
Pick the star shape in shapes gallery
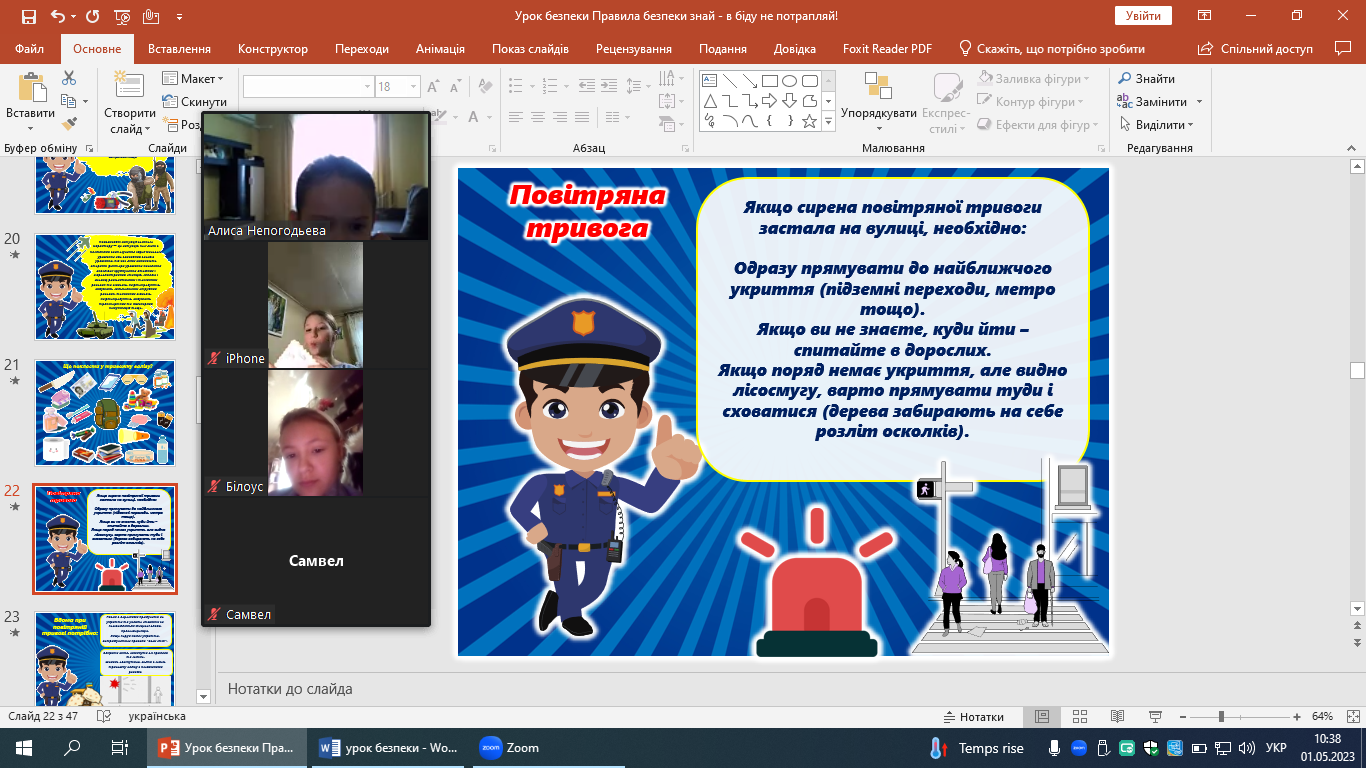click(809, 121)
